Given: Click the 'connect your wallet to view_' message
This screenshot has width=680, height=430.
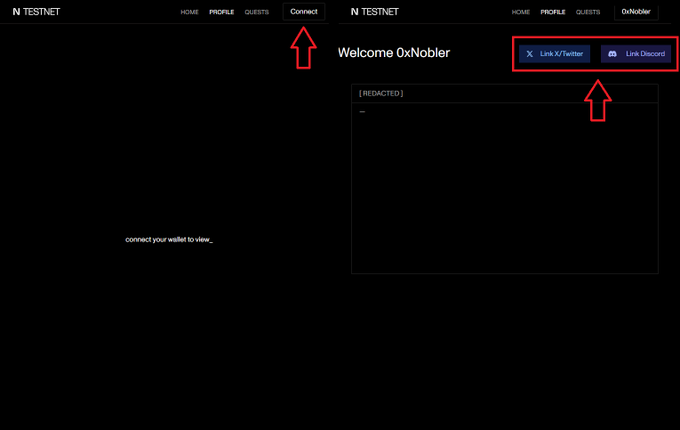Looking at the screenshot, I should pos(169,239).
